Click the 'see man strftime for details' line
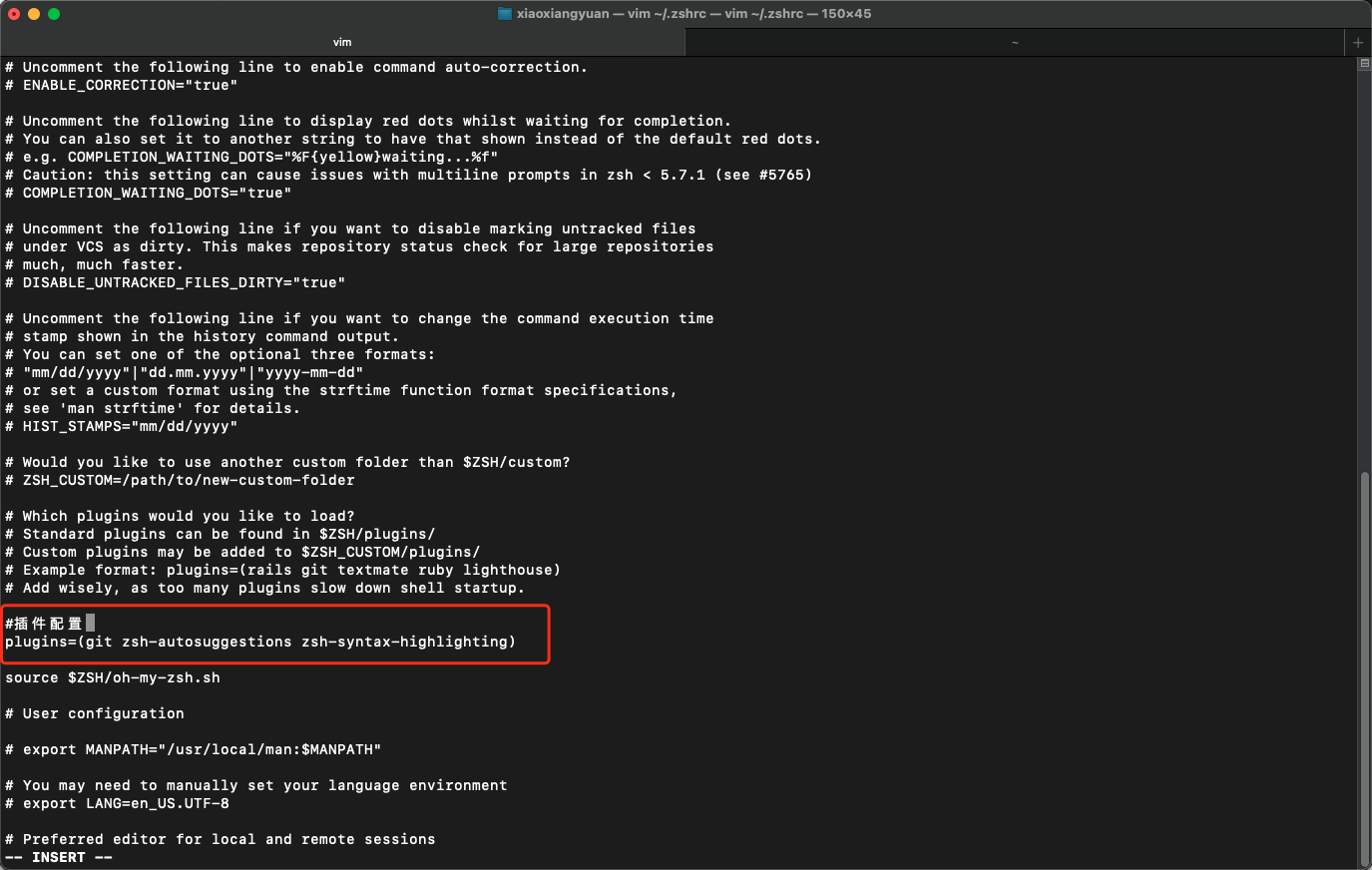 153,408
